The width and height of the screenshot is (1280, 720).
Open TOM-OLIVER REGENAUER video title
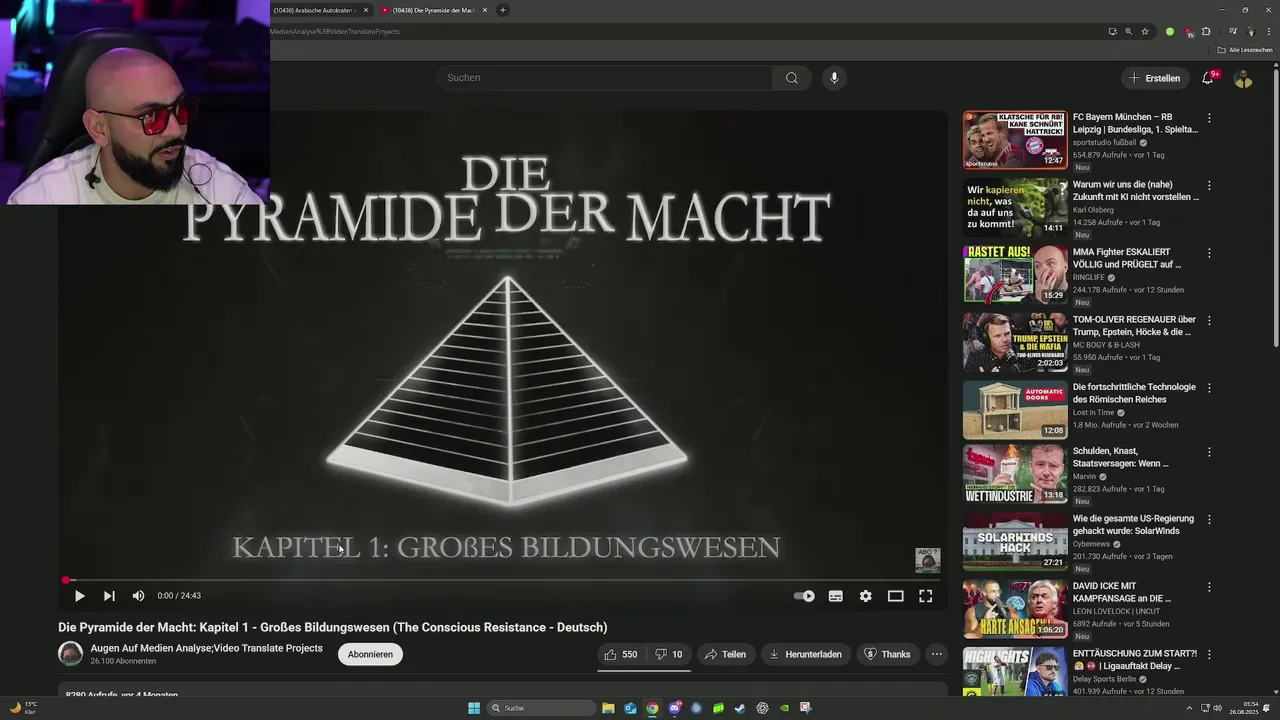coord(1134,326)
